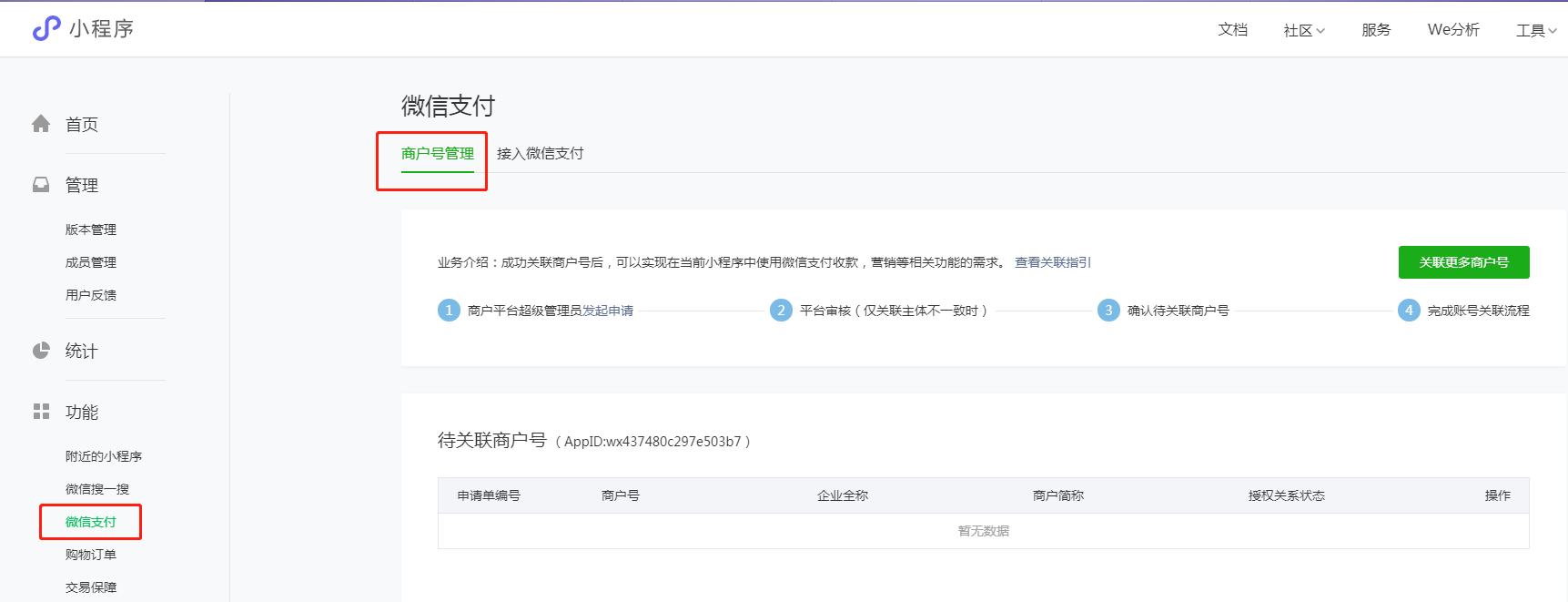Click the 首页 sidebar label
Image resolution: width=1568 pixels, height=602 pixels.
click(82, 125)
